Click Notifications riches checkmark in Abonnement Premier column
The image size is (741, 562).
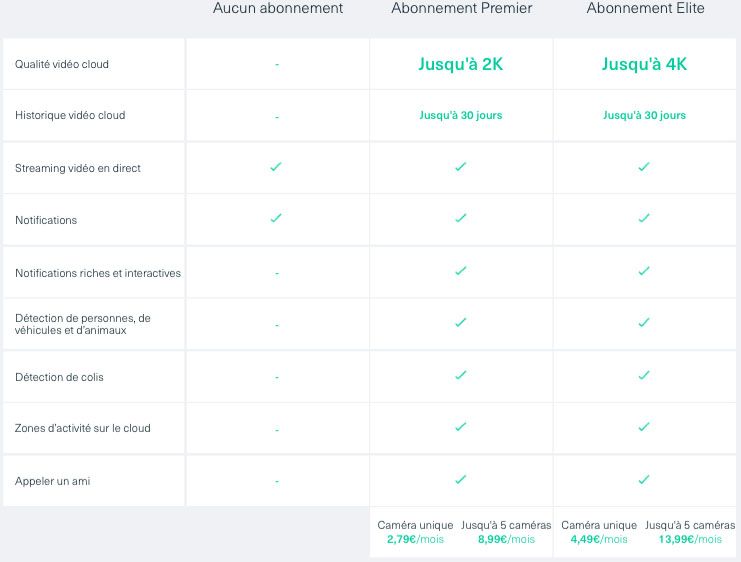tap(460, 271)
